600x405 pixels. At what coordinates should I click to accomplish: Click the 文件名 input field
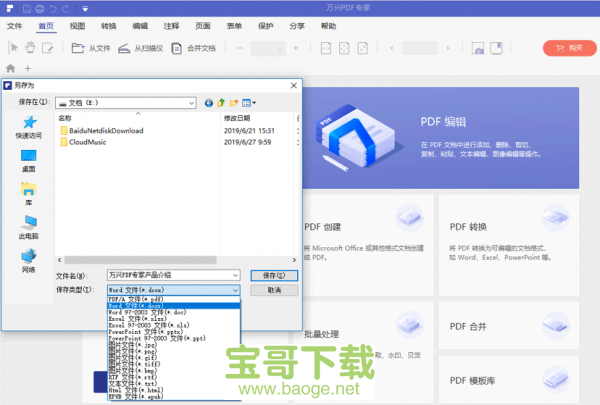pyautogui.click(x=173, y=275)
